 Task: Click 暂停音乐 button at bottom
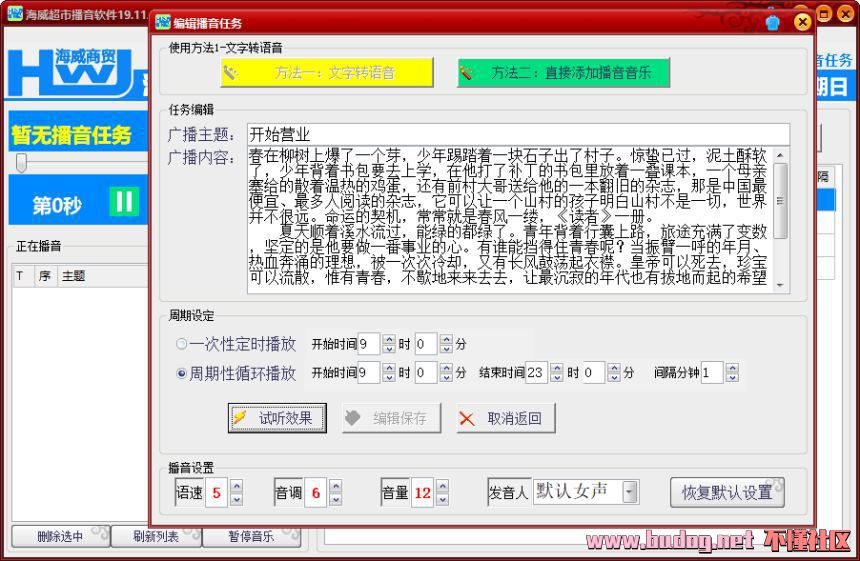pyautogui.click(x=250, y=537)
